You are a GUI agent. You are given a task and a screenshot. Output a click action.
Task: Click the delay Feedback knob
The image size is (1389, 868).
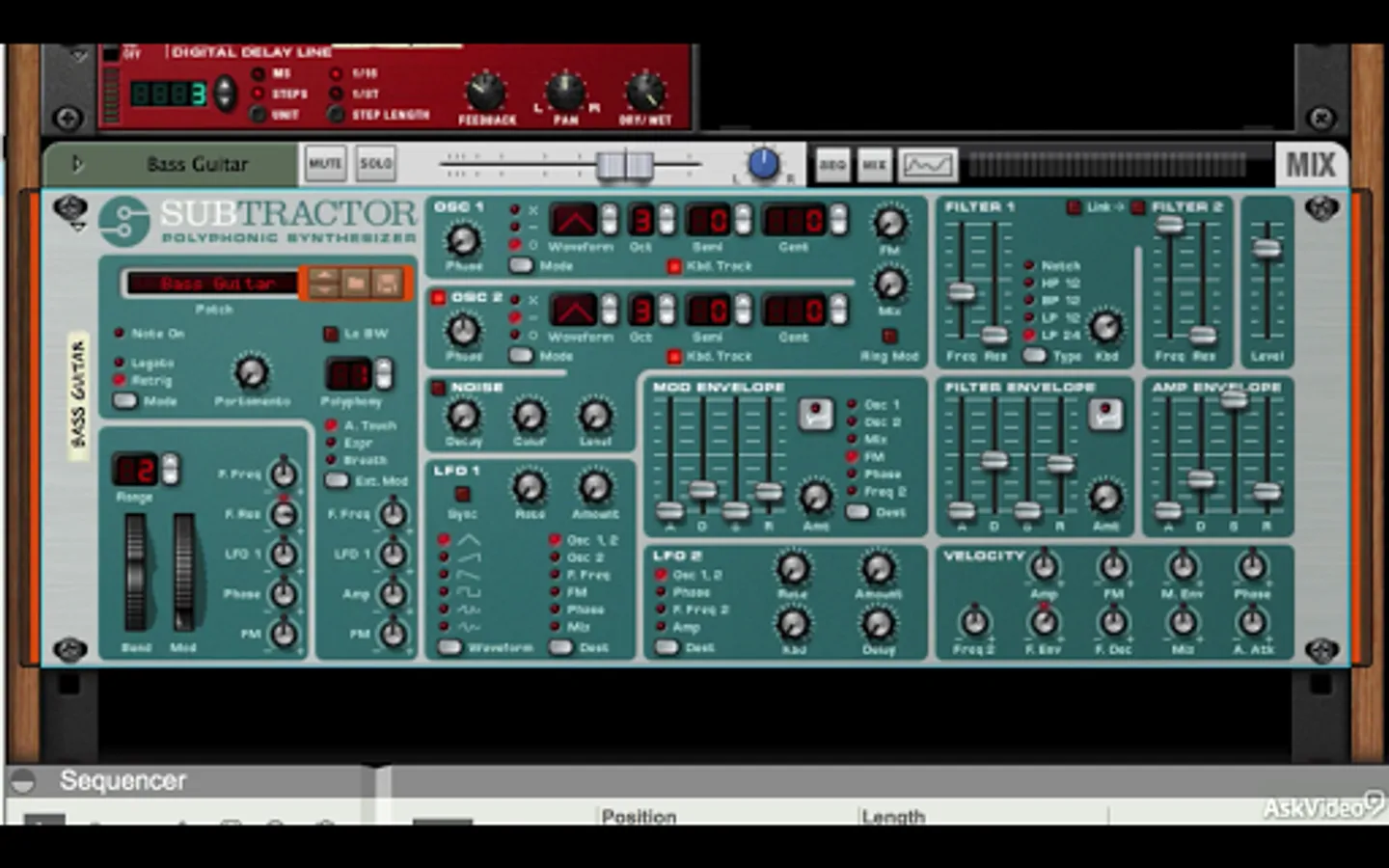(x=486, y=93)
